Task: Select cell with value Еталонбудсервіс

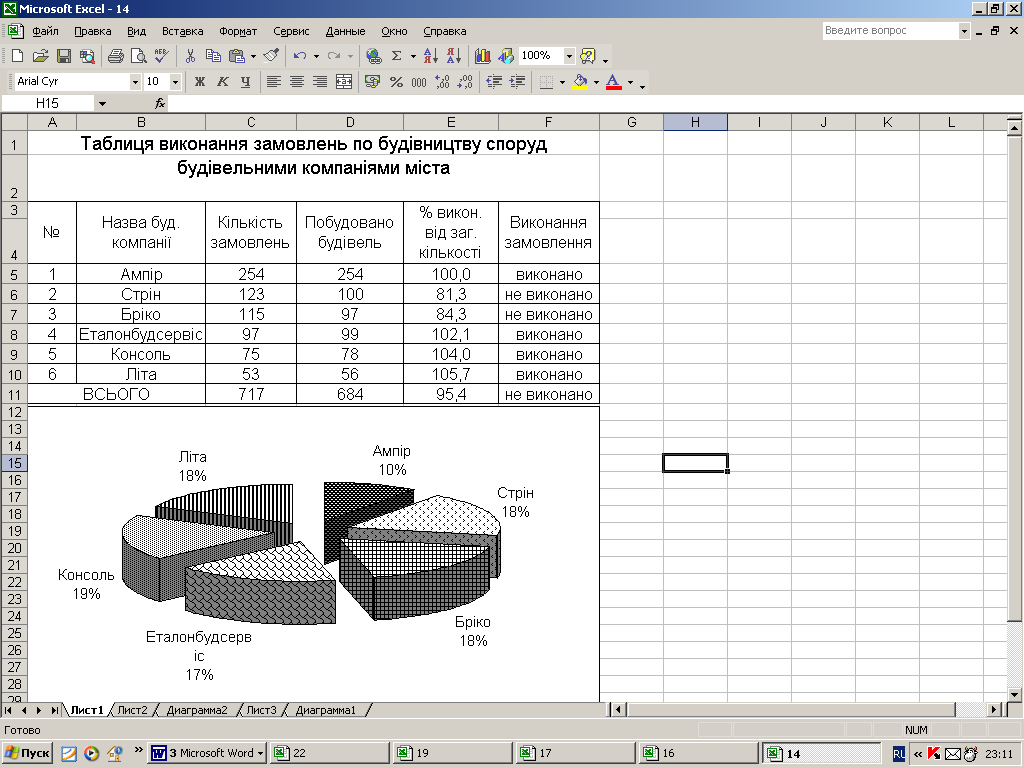Action: [140, 334]
